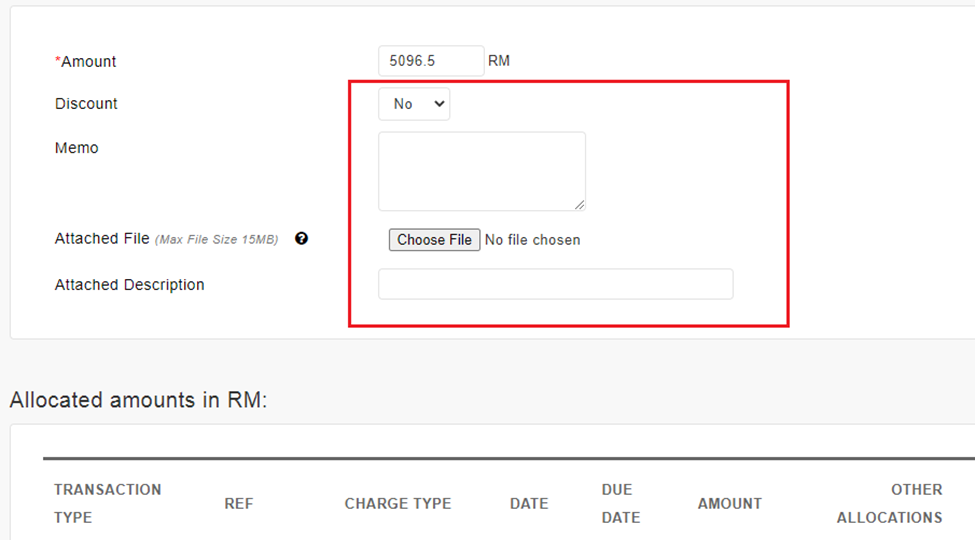This screenshot has height=540, width=975.
Task: Click the Other Allocations column header
Action: tap(889, 503)
